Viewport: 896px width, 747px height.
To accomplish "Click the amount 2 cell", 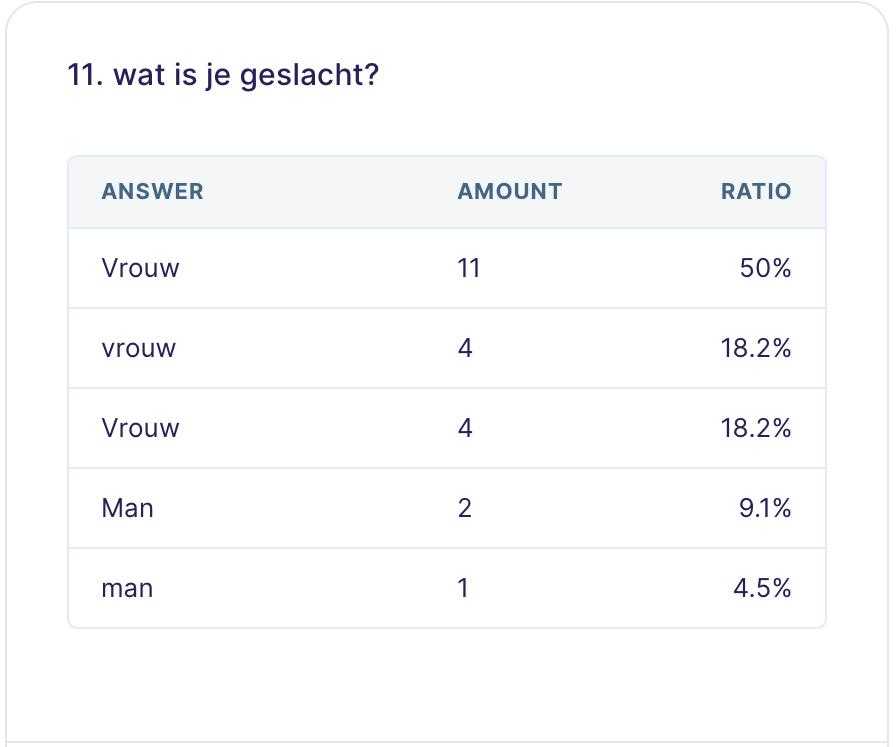I will (465, 508).
